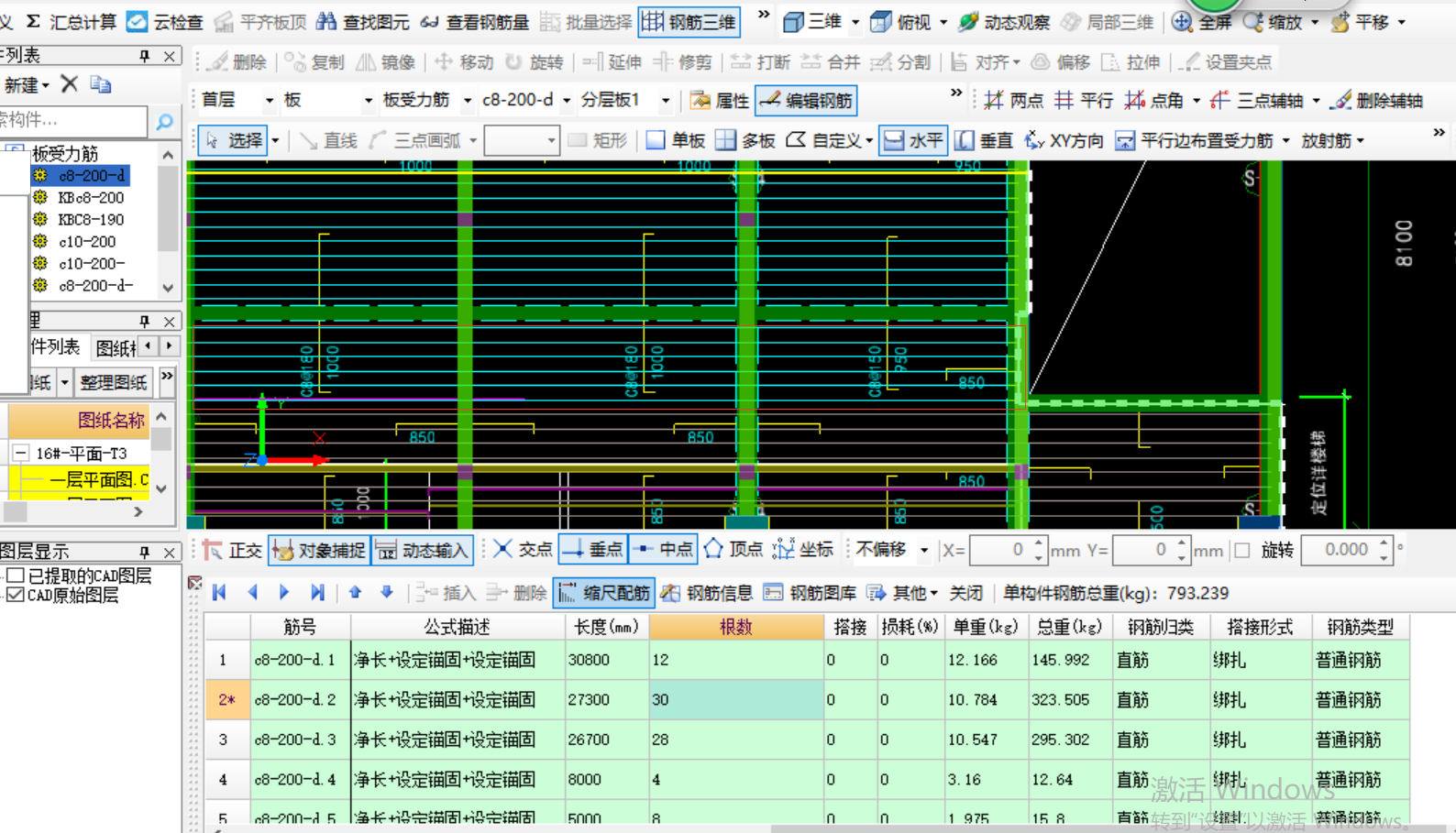Select c10-200 in component list
Screen dimensions: 1456x833
point(86,241)
